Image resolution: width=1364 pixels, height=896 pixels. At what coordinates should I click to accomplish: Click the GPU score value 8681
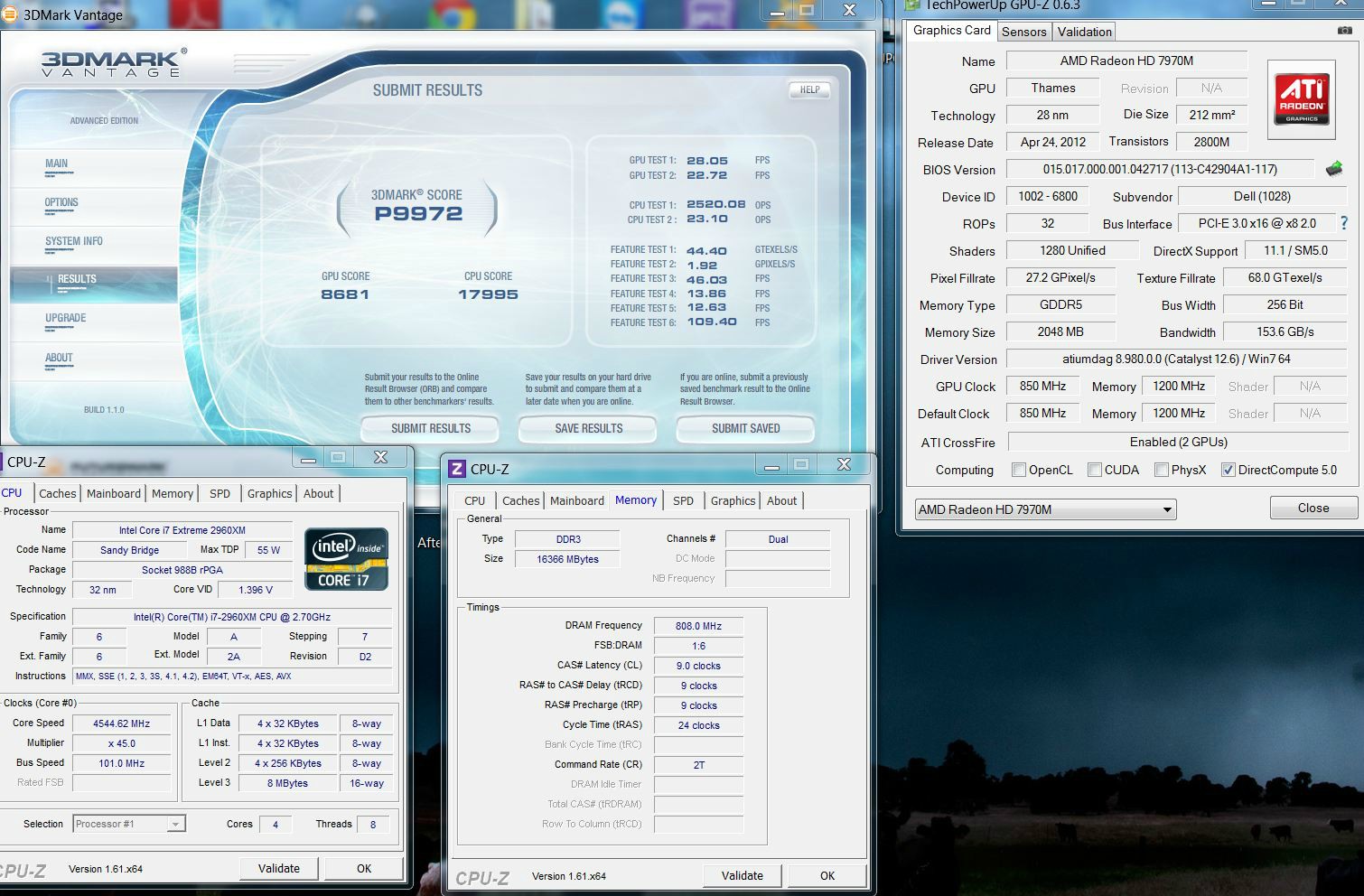pyautogui.click(x=345, y=294)
